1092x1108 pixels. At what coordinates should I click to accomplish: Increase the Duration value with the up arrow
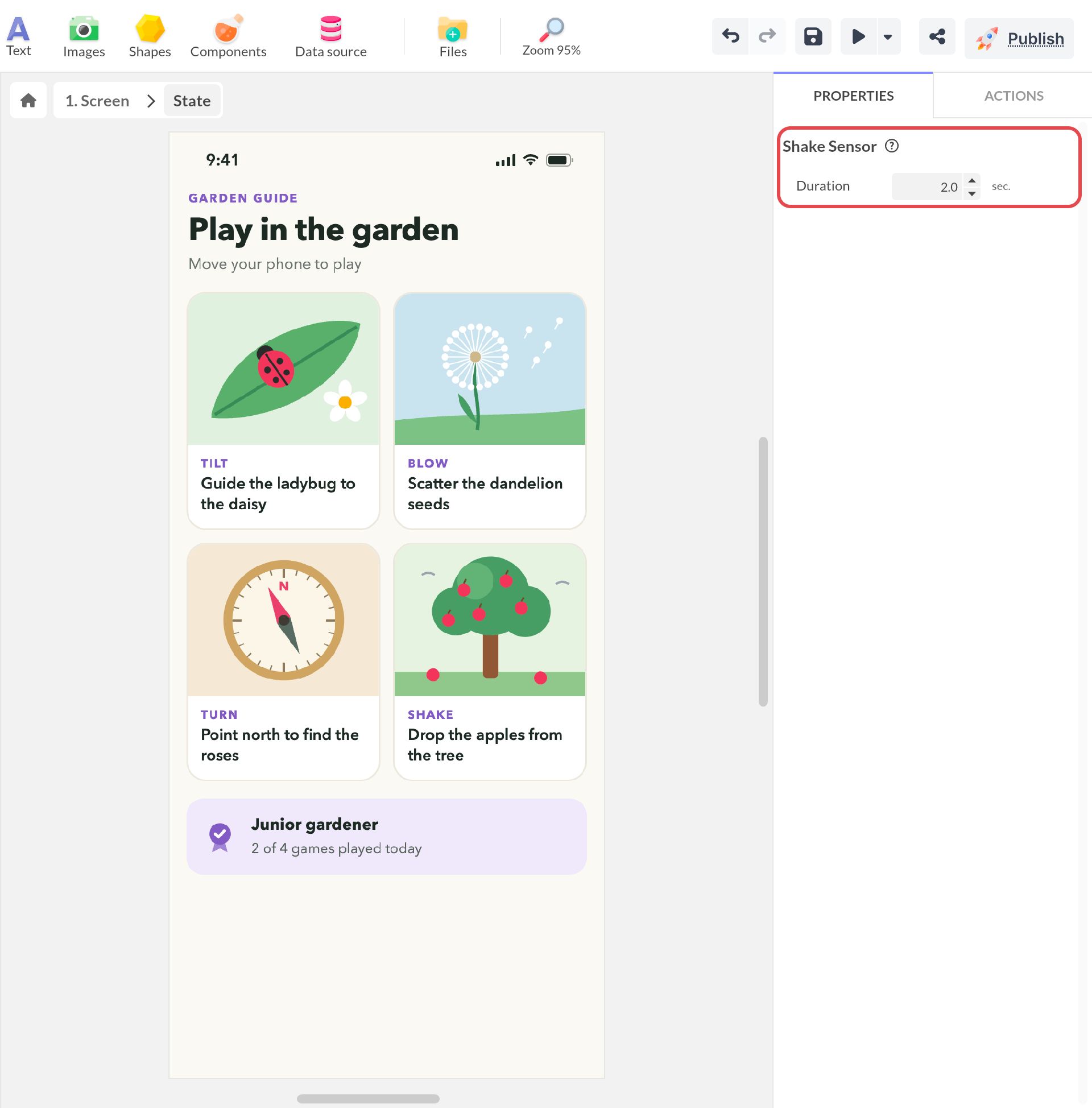tap(971, 180)
